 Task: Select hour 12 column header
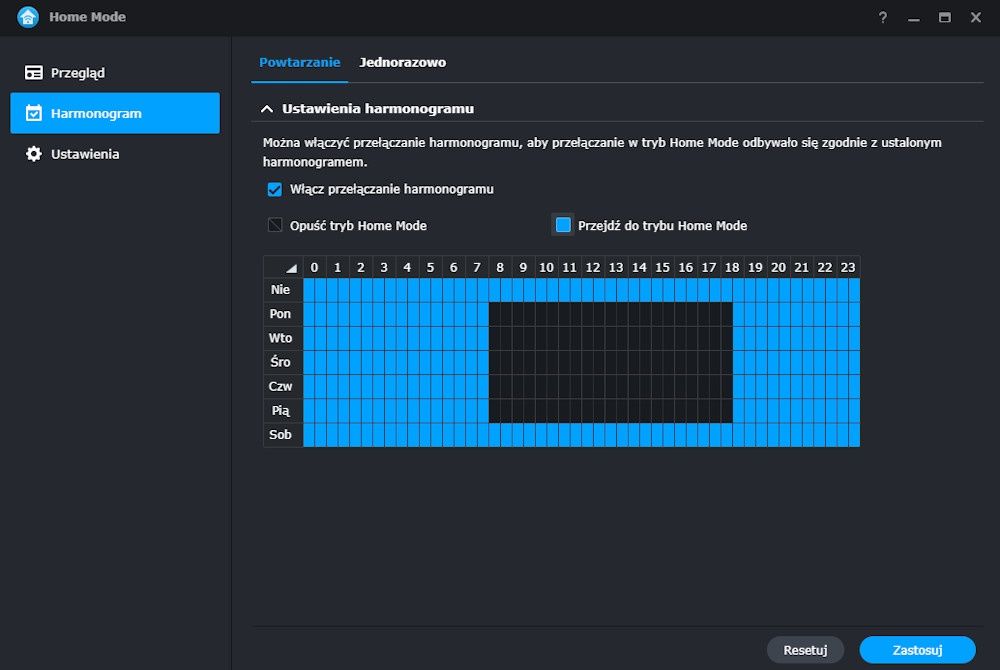pos(593,267)
